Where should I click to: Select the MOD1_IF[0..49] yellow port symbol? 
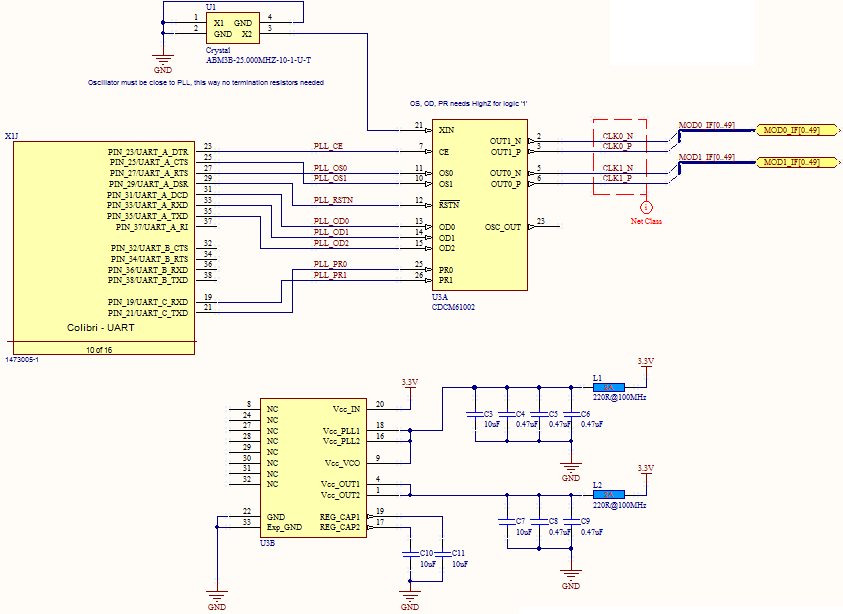pyautogui.click(x=797, y=162)
